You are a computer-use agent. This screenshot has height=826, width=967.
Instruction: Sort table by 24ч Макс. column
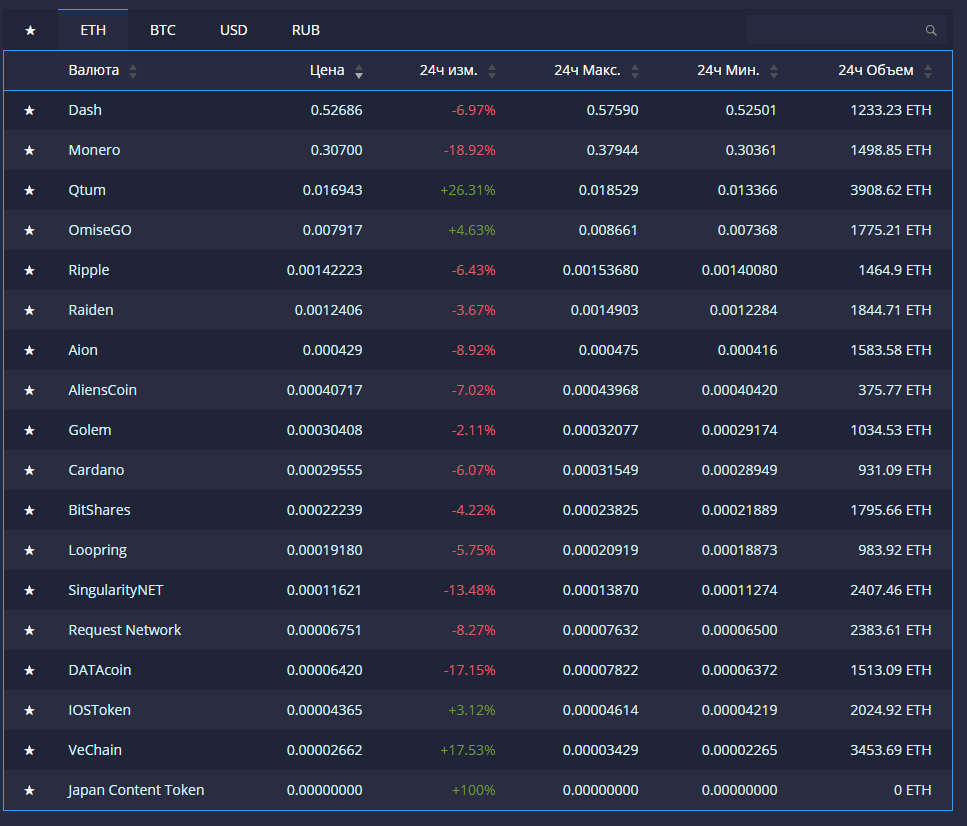click(x=596, y=70)
